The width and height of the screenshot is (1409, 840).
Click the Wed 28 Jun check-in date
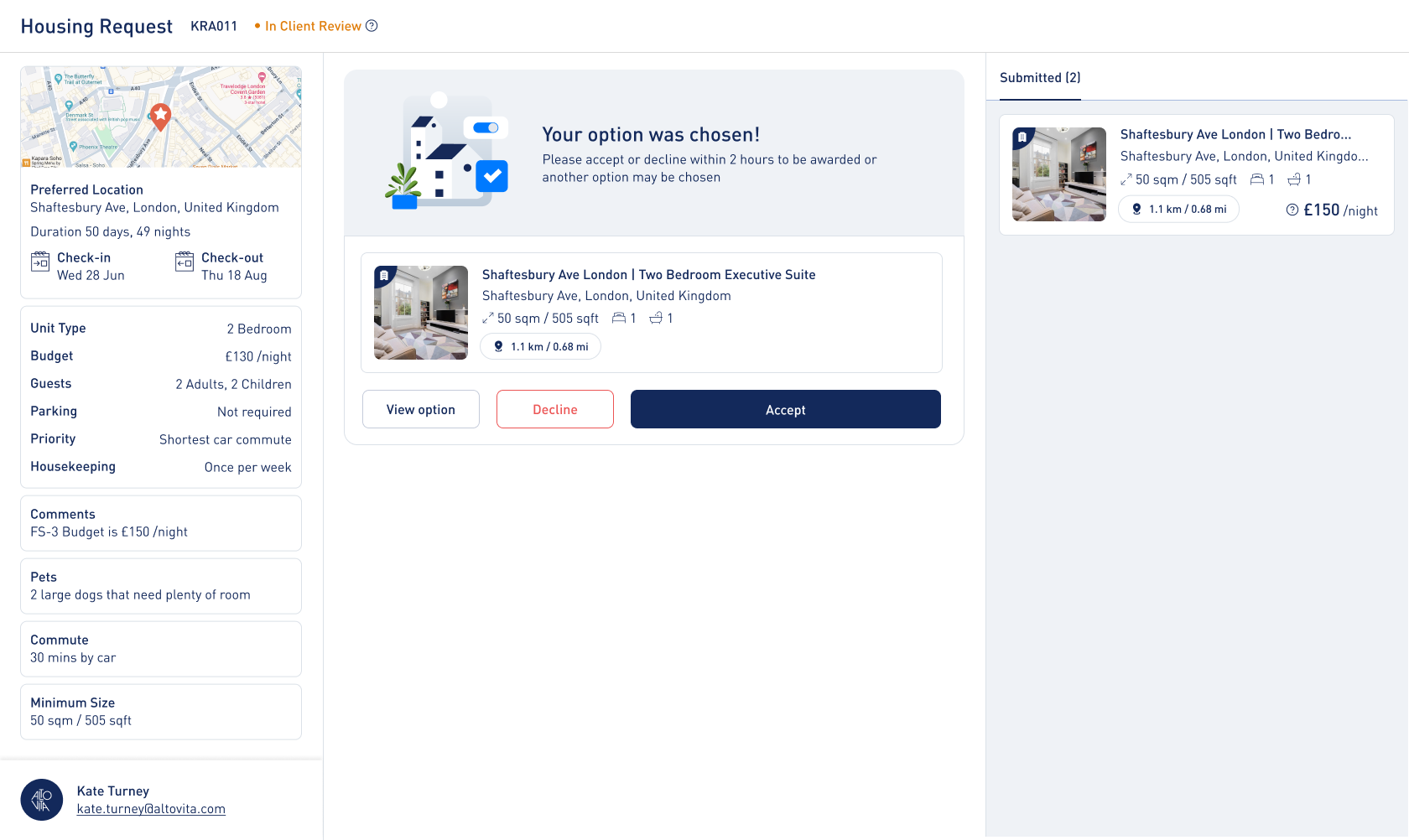91,276
